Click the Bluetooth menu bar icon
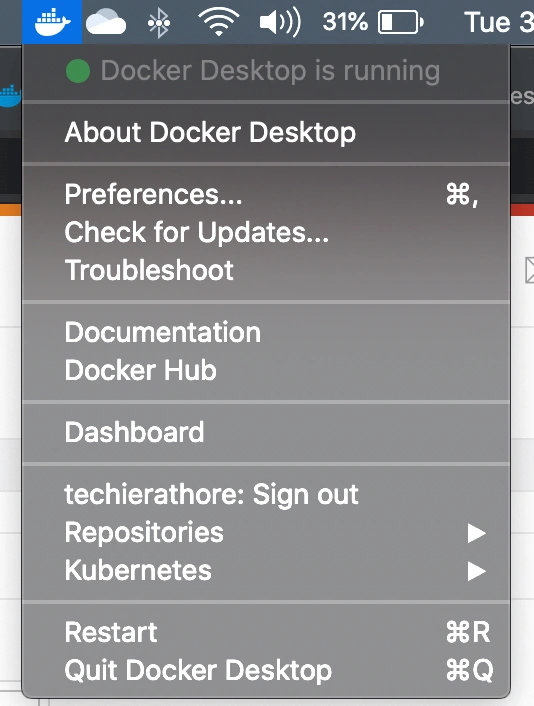 tap(159, 22)
